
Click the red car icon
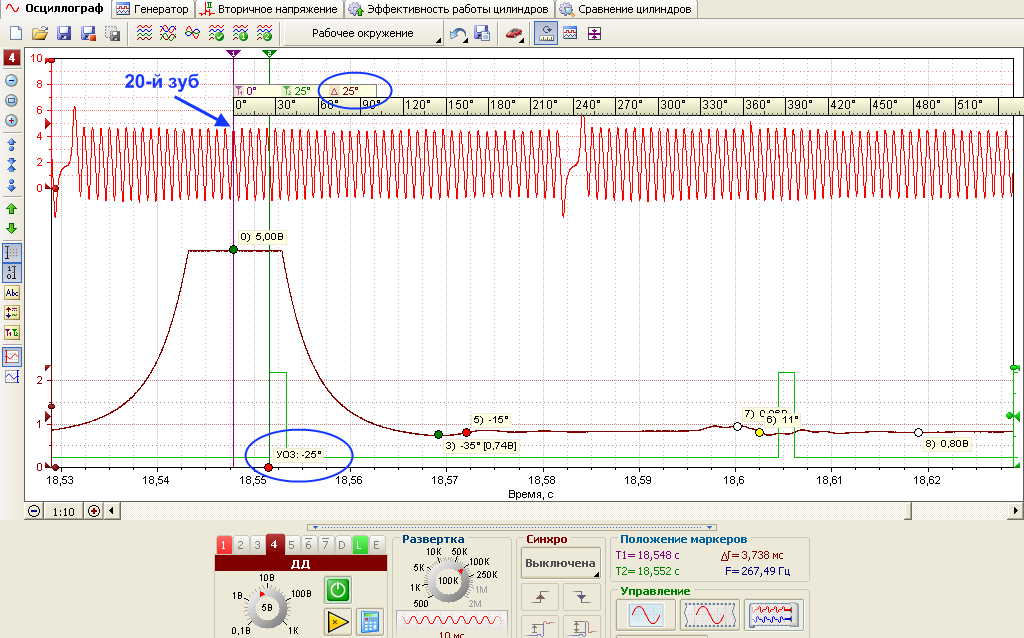[x=514, y=33]
